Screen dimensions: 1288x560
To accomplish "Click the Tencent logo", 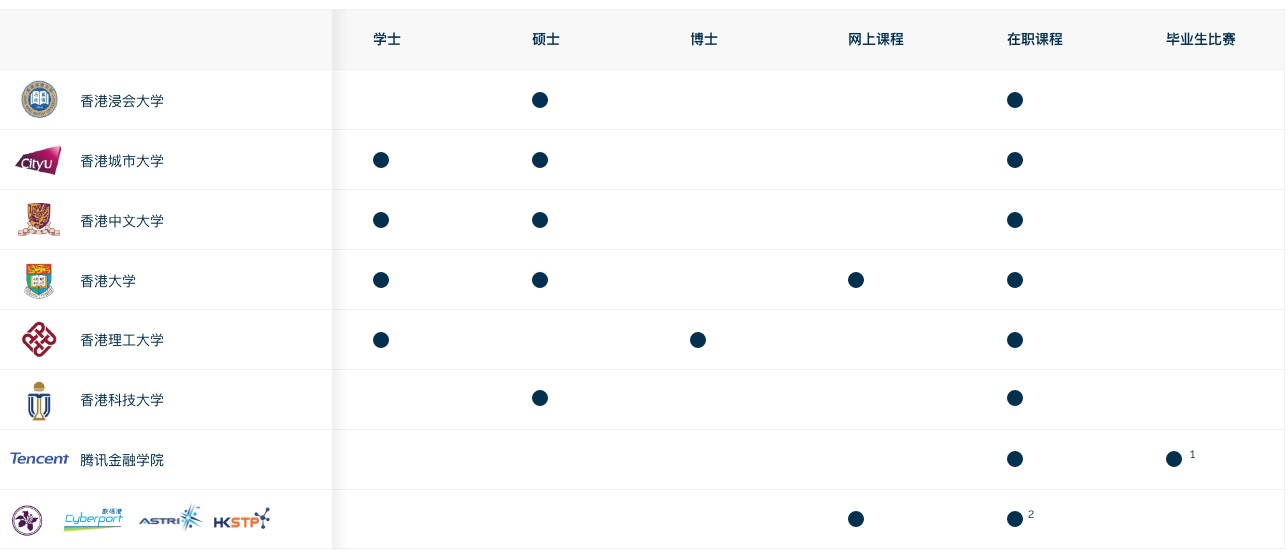I will (39, 459).
